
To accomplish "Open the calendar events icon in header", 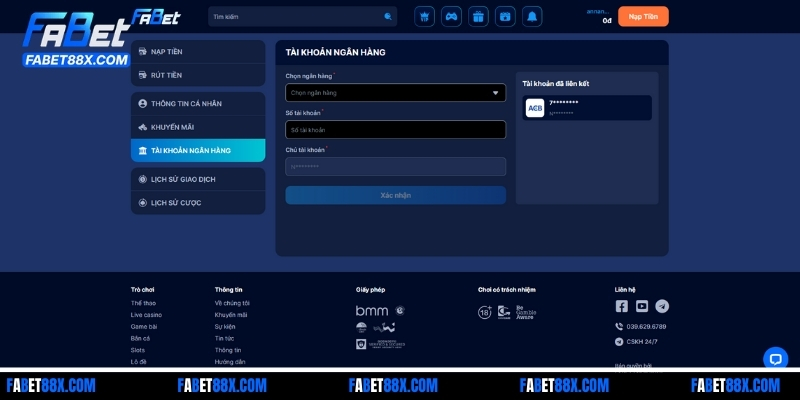I will [505, 17].
